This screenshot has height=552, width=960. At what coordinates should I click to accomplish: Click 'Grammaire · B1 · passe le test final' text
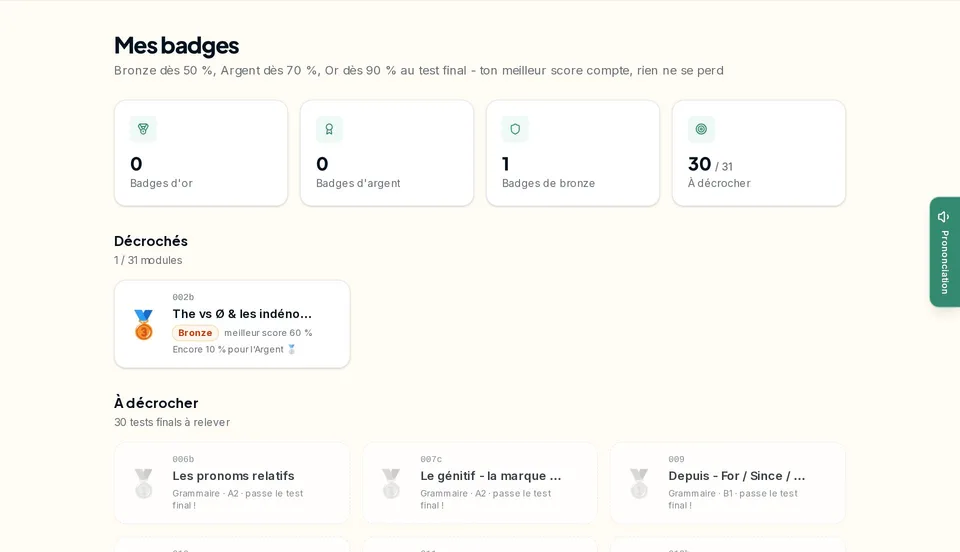click(733, 499)
